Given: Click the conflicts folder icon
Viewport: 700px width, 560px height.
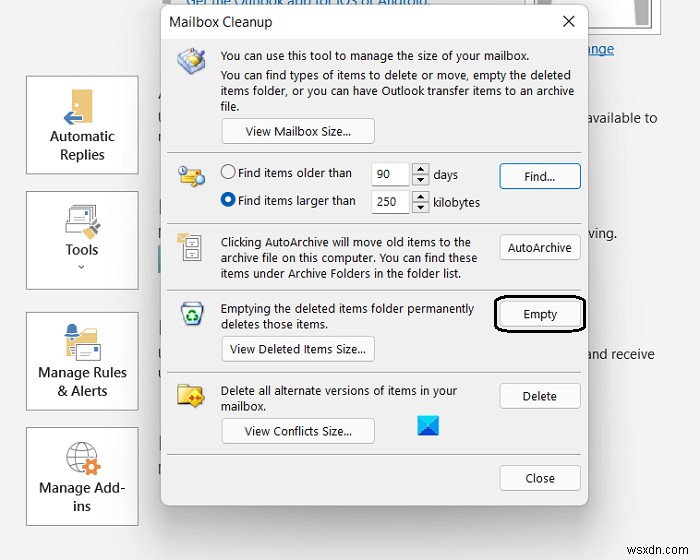Looking at the screenshot, I should 191,395.
